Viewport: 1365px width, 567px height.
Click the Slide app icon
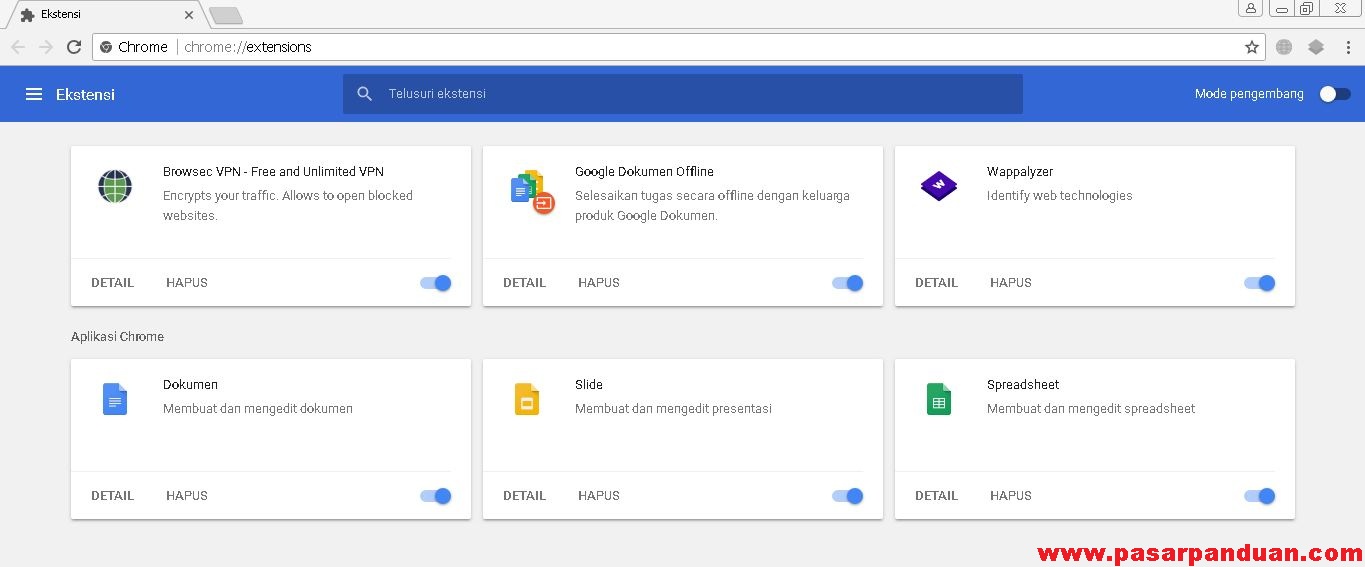527,399
